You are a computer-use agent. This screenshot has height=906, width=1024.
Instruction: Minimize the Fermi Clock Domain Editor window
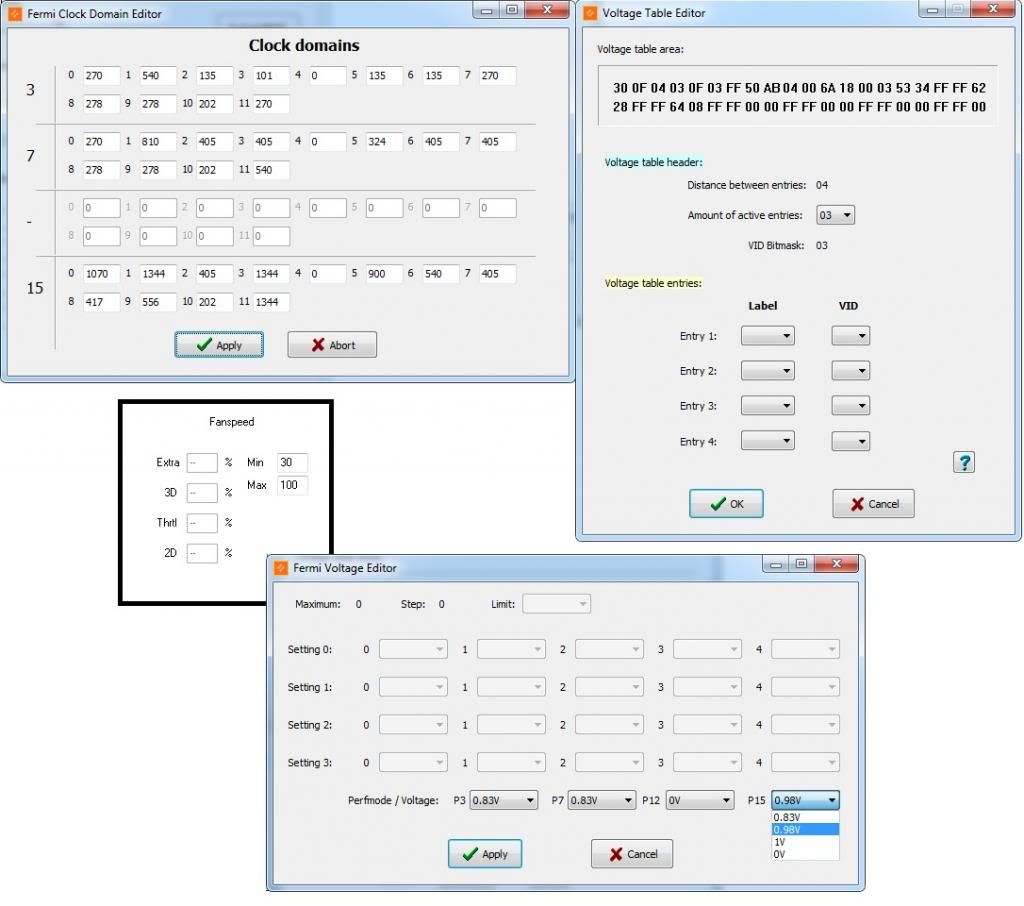pyautogui.click(x=487, y=10)
